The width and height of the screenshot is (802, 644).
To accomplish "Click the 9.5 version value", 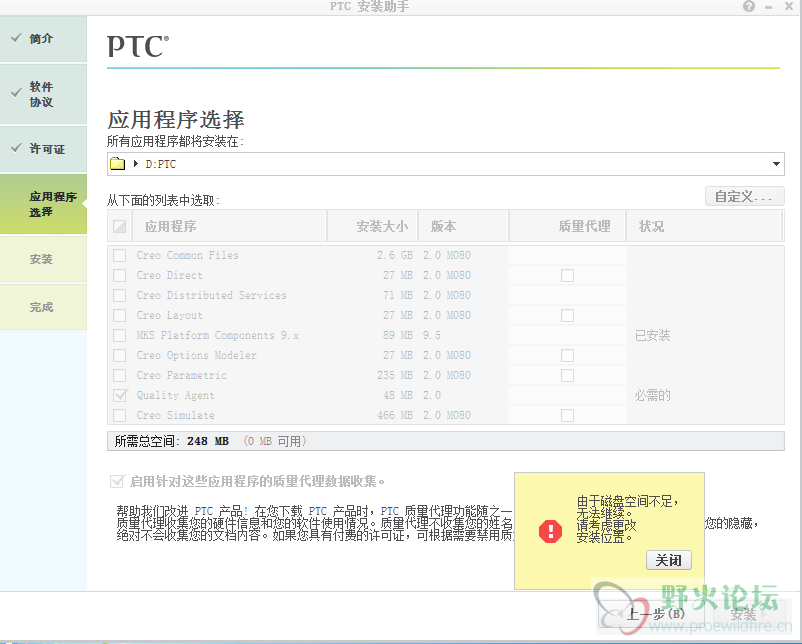I will point(432,335).
